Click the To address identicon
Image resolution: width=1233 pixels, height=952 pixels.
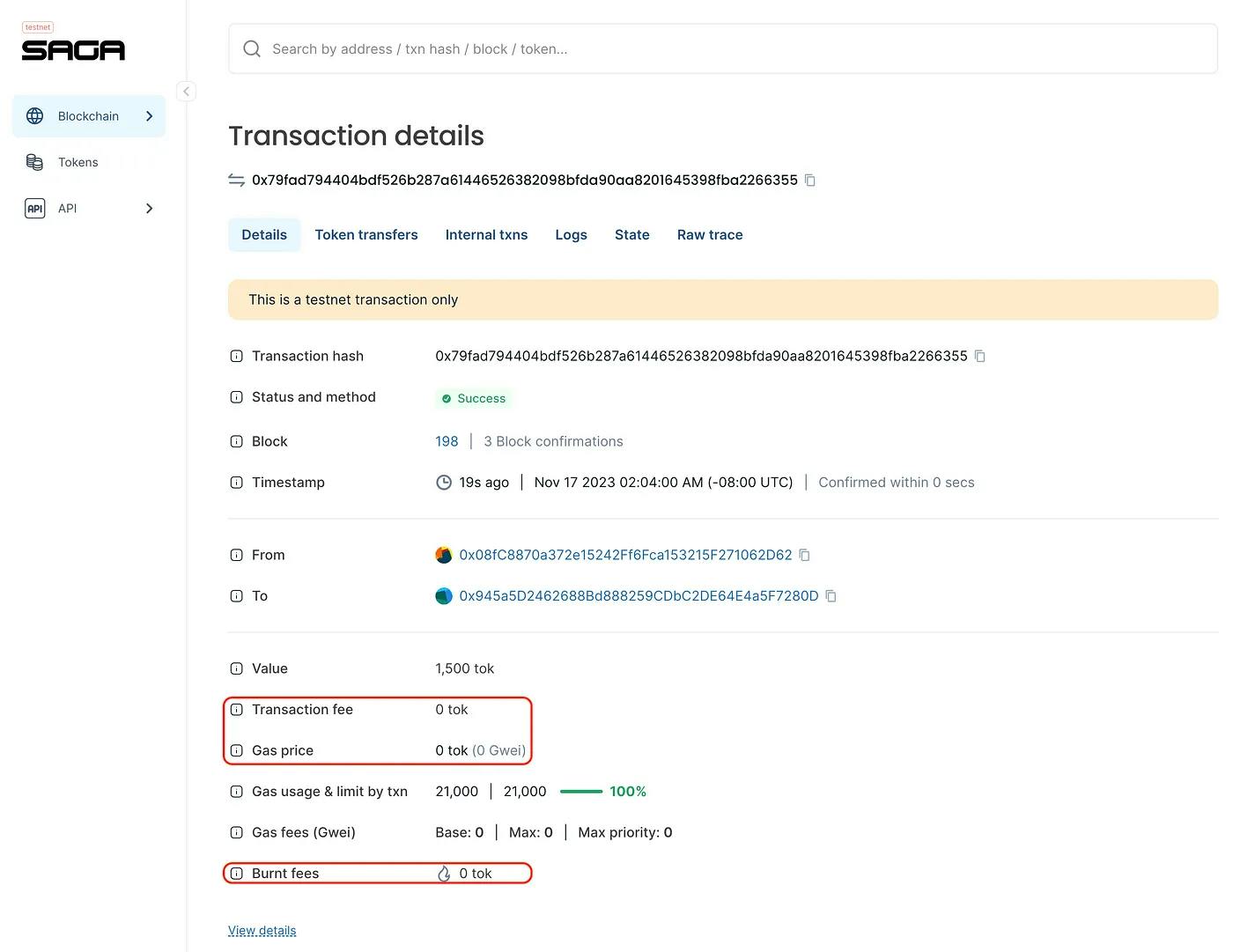[444, 596]
